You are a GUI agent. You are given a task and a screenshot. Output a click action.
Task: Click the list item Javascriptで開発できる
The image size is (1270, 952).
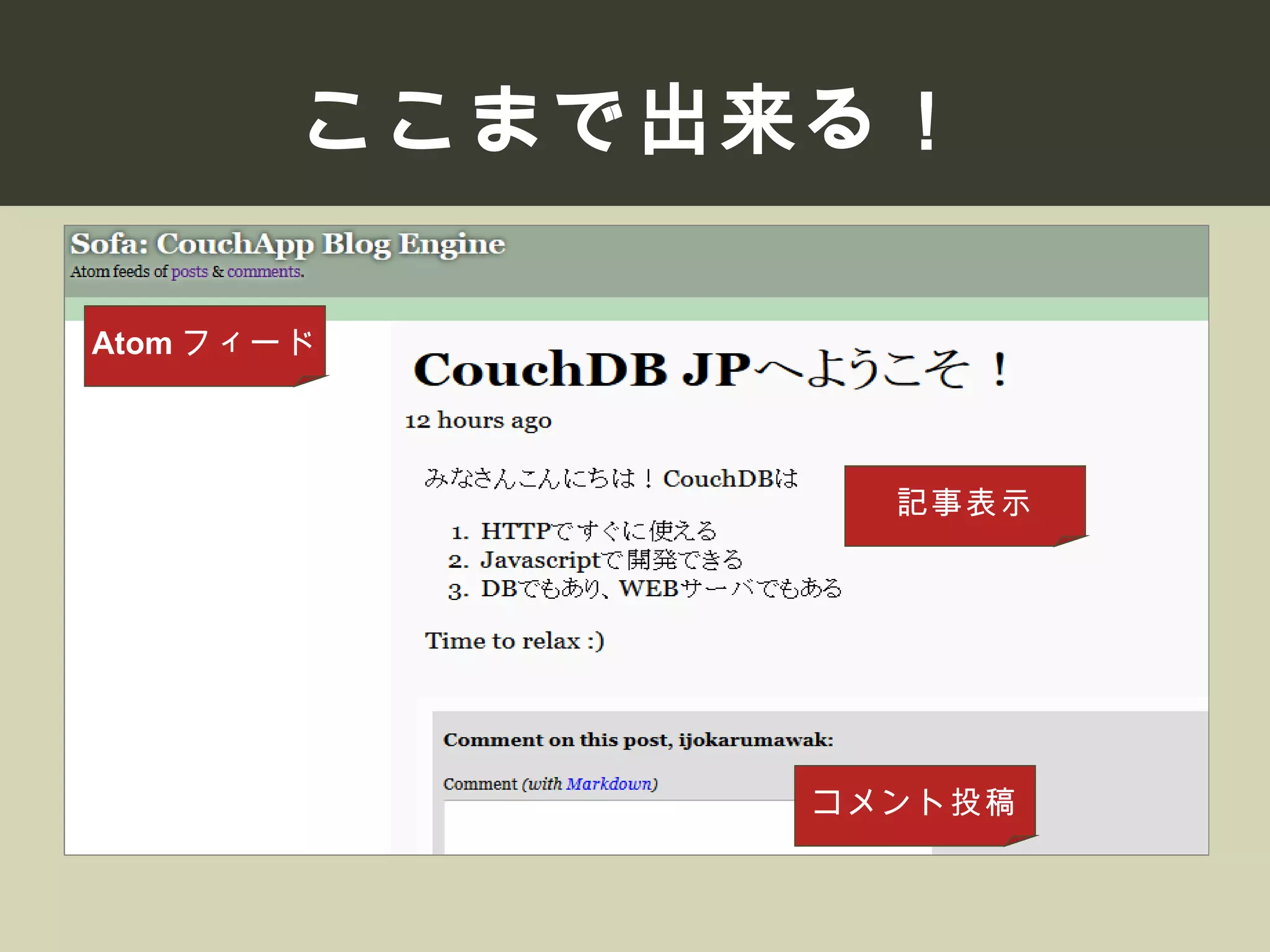tap(611, 560)
